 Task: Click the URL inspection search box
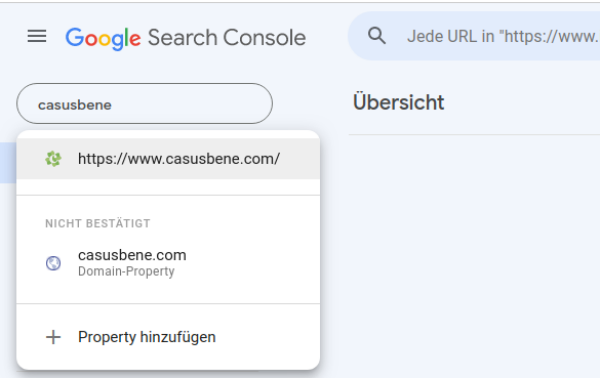click(474, 36)
